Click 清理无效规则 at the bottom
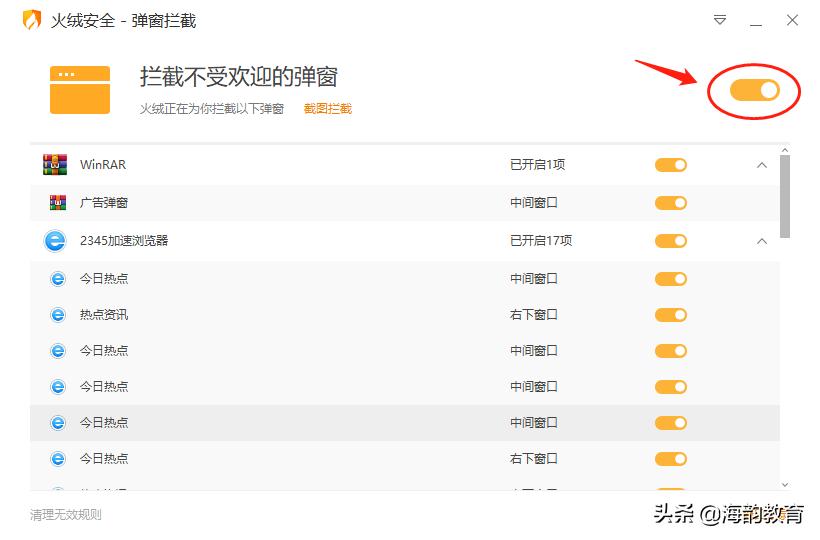Screen dimensions: 820x540 66,515
